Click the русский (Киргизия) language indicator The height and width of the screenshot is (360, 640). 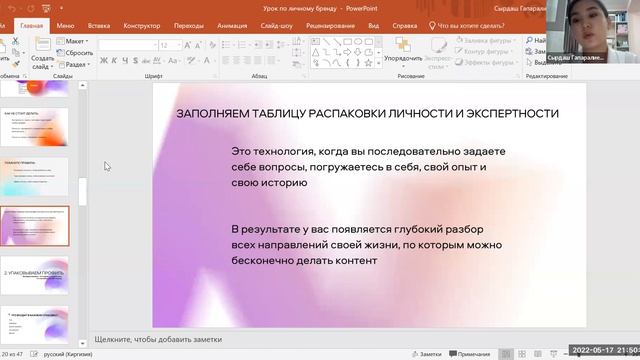coord(68,354)
